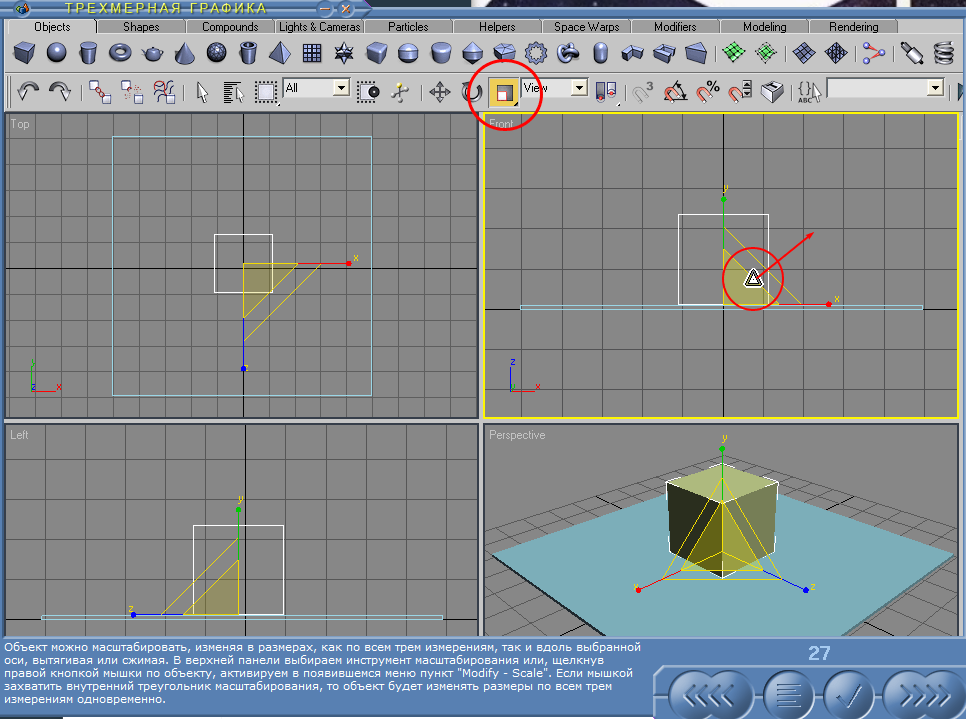Toggle Window/Crossing selection mode
Viewport: 966px width, 719px height.
(x=368, y=92)
